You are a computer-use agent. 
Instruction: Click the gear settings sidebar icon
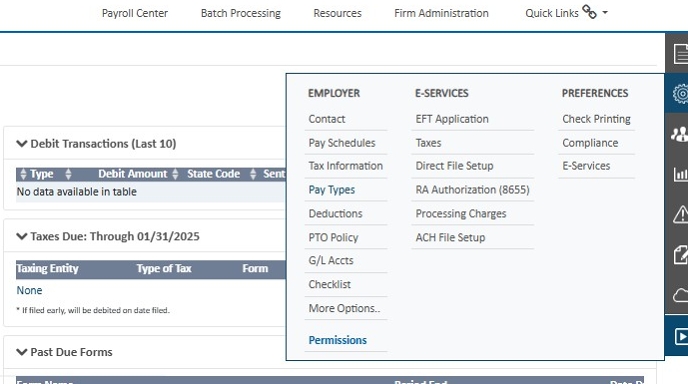pyautogui.click(x=680, y=93)
